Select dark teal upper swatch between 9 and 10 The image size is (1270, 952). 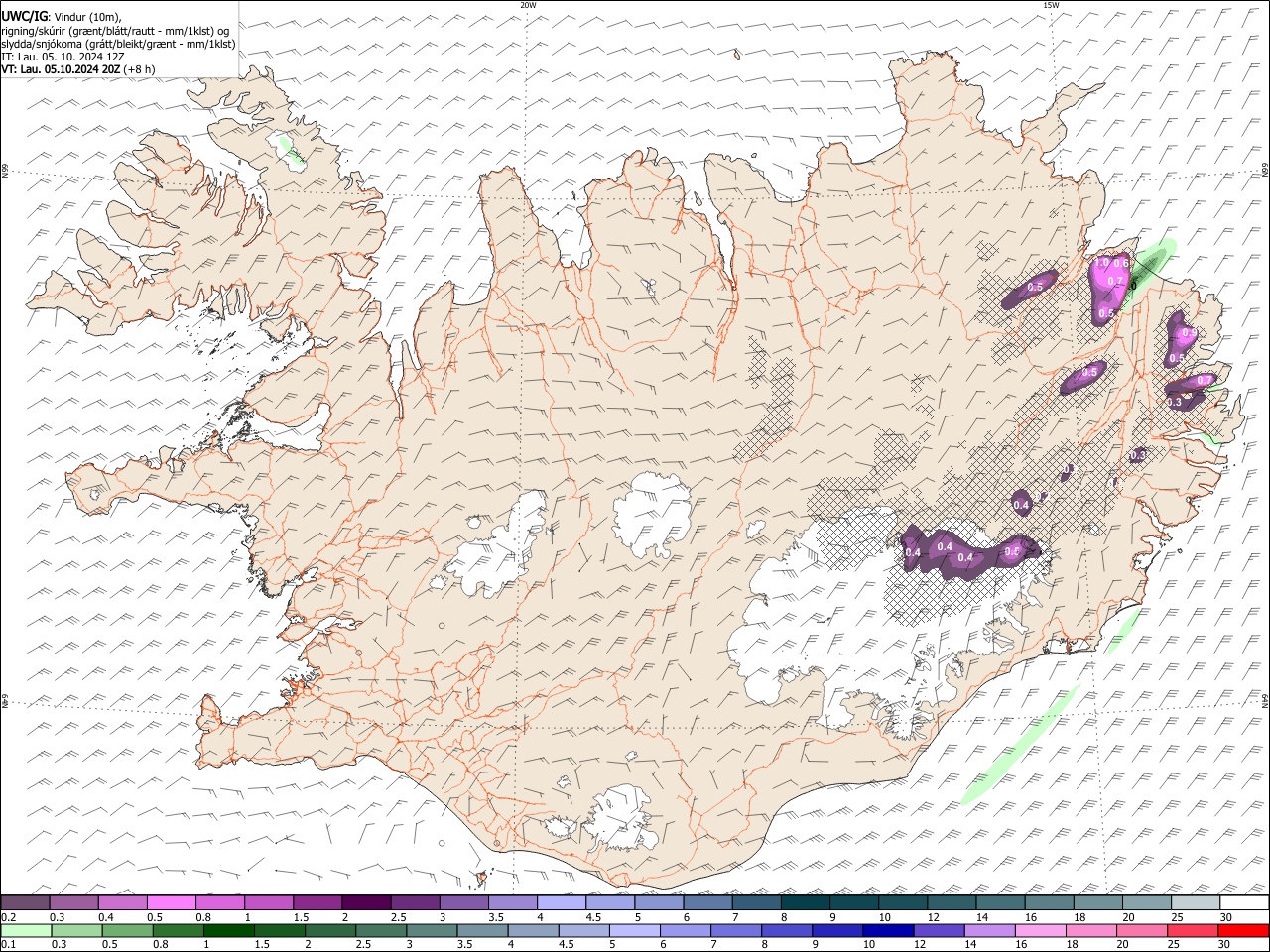853,902
